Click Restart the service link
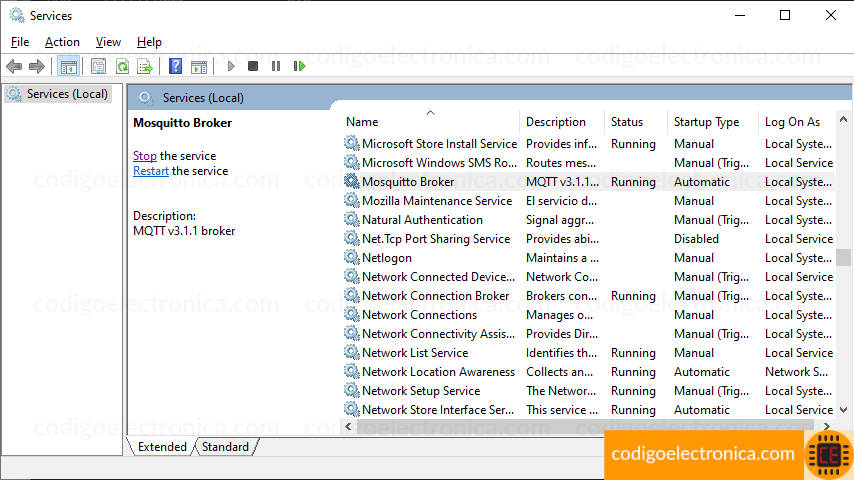This screenshot has width=854, height=480. click(151, 171)
